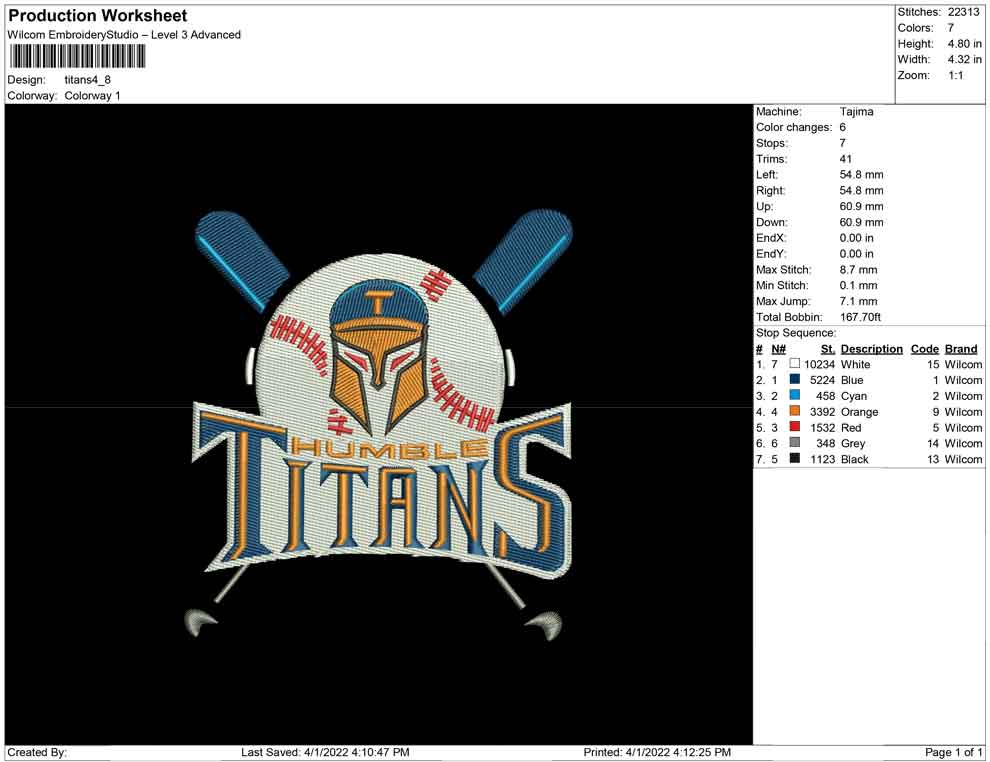
Task: Click the White color swatch in stop sequence
Action: point(795,364)
